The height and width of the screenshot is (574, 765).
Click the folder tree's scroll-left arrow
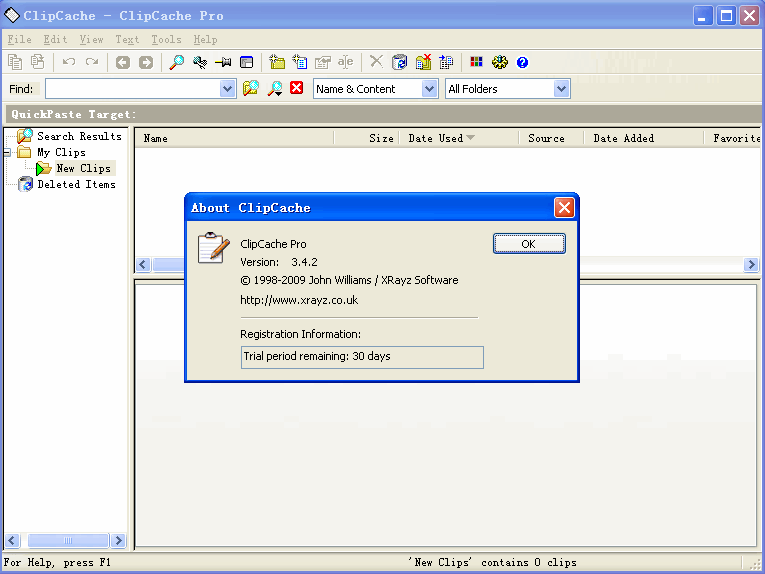[x=12, y=540]
